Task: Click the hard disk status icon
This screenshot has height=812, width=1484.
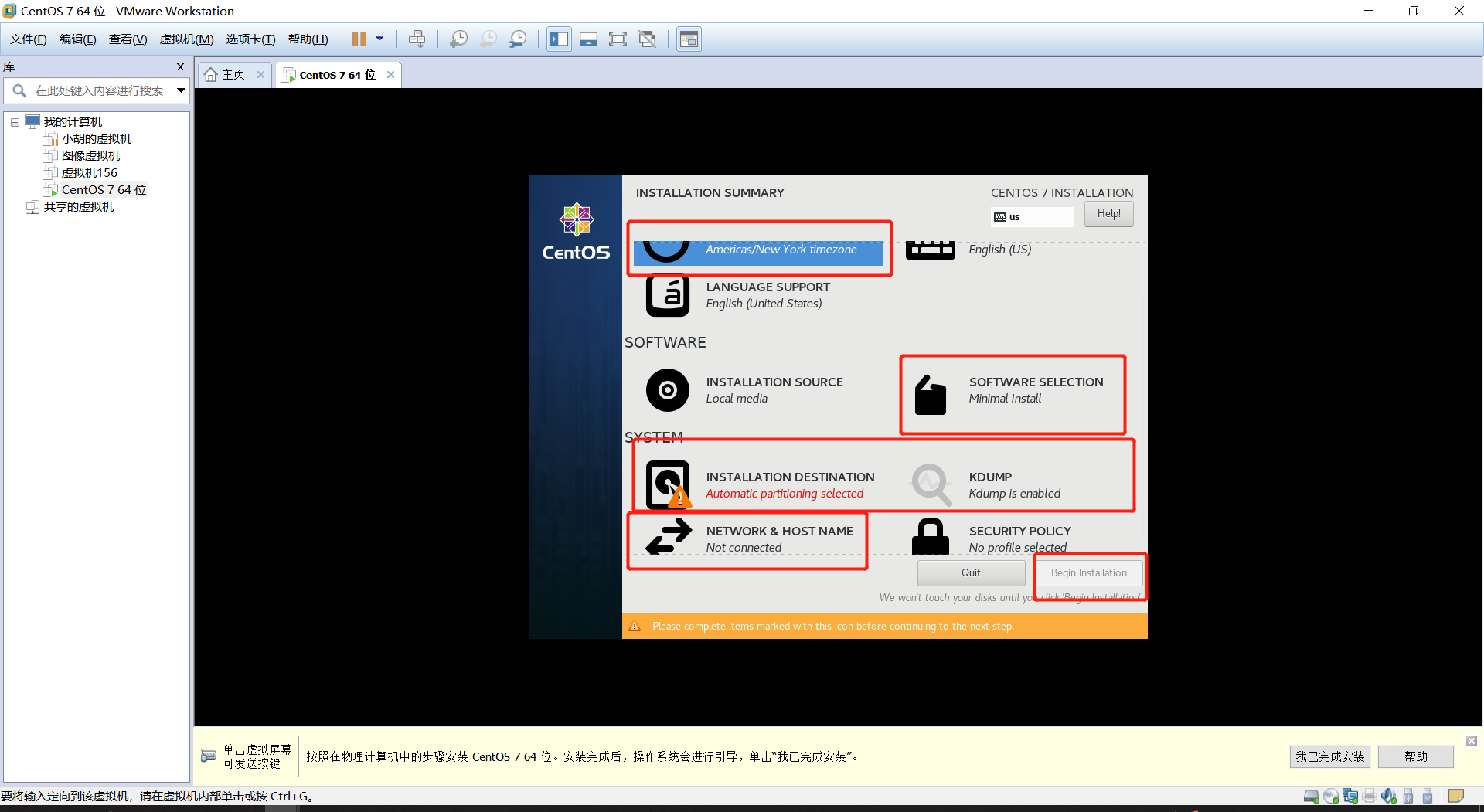Action: pos(1312,797)
